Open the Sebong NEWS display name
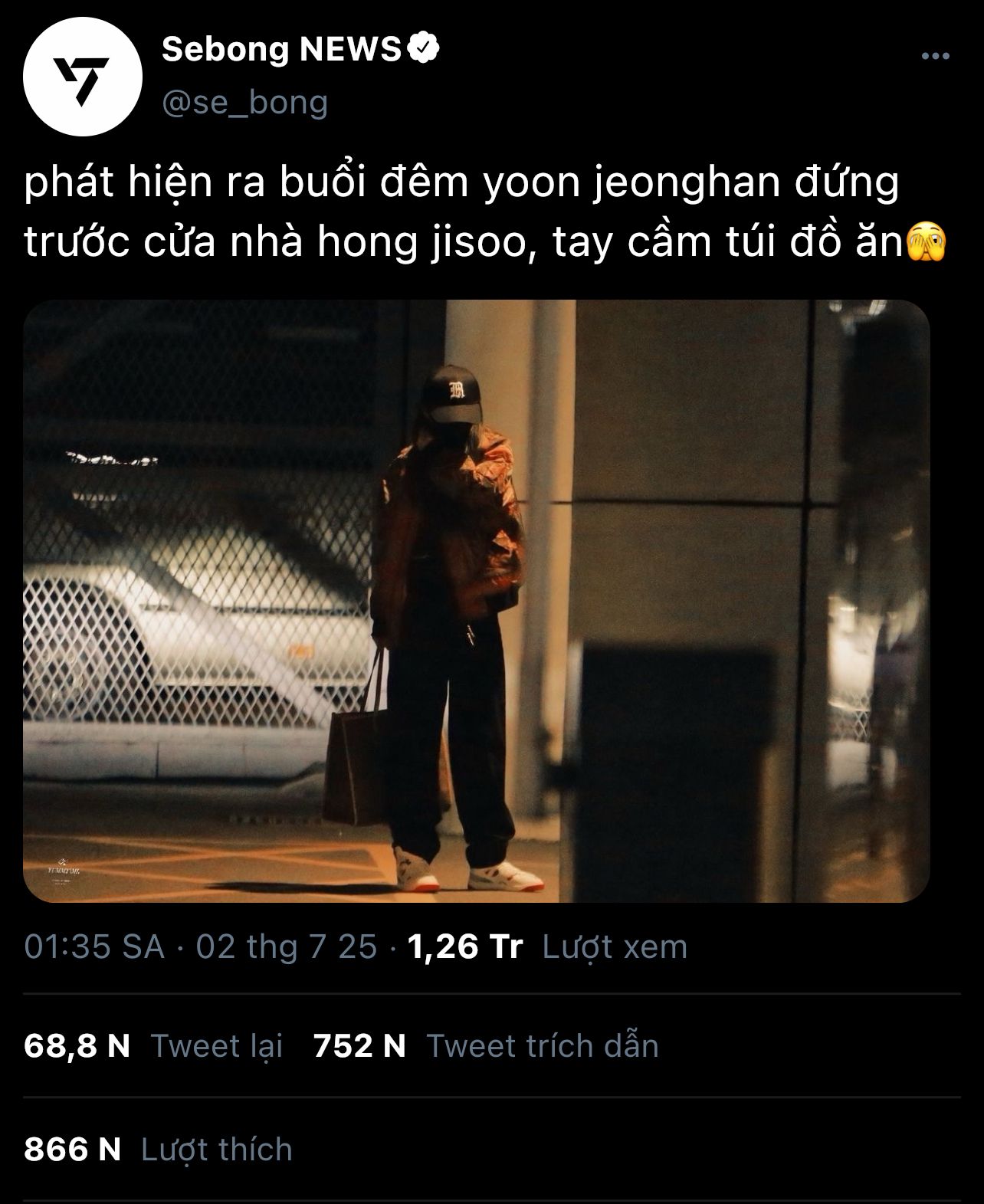This screenshot has height=1204, width=984. click(281, 49)
